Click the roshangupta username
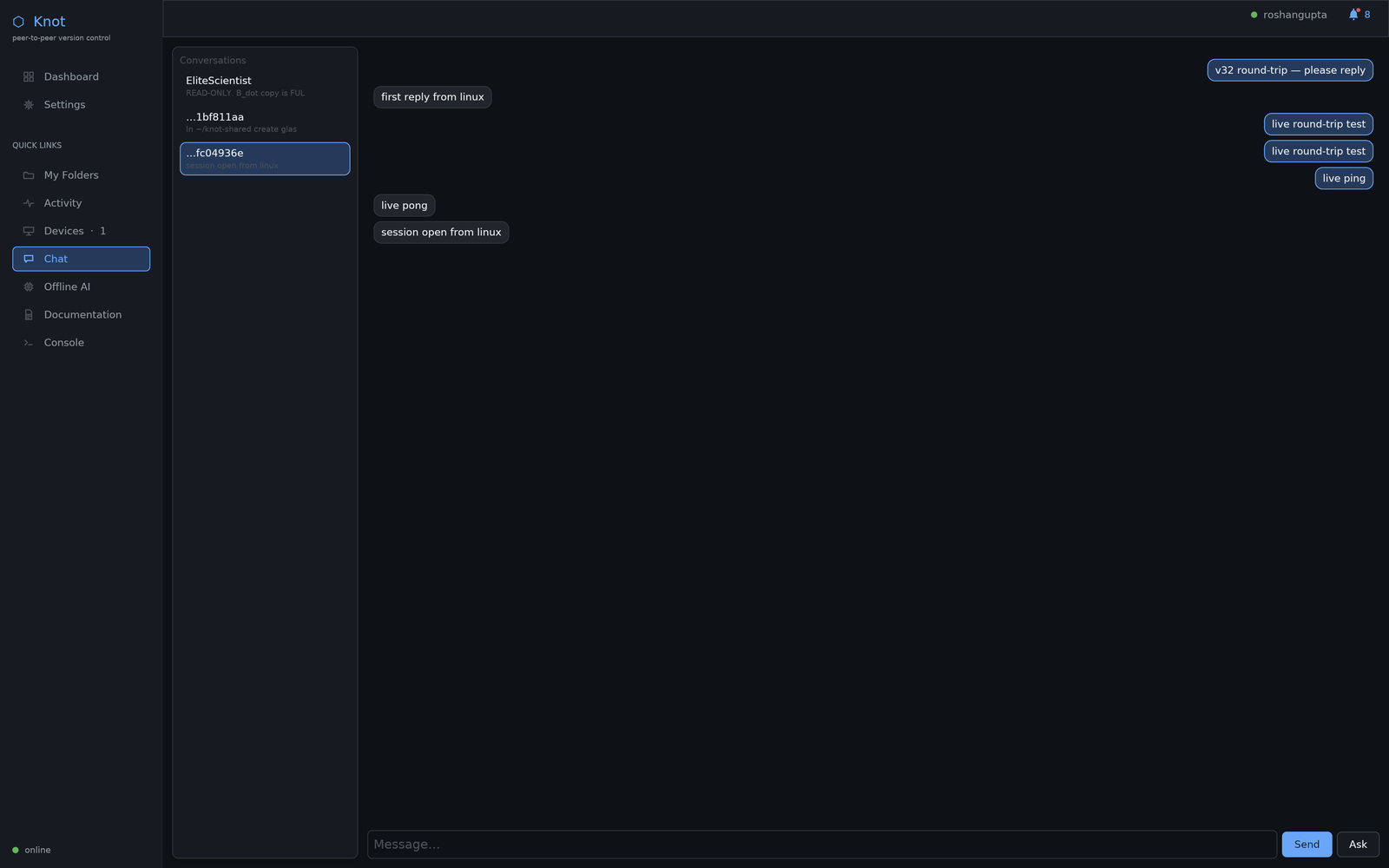 [x=1294, y=15]
